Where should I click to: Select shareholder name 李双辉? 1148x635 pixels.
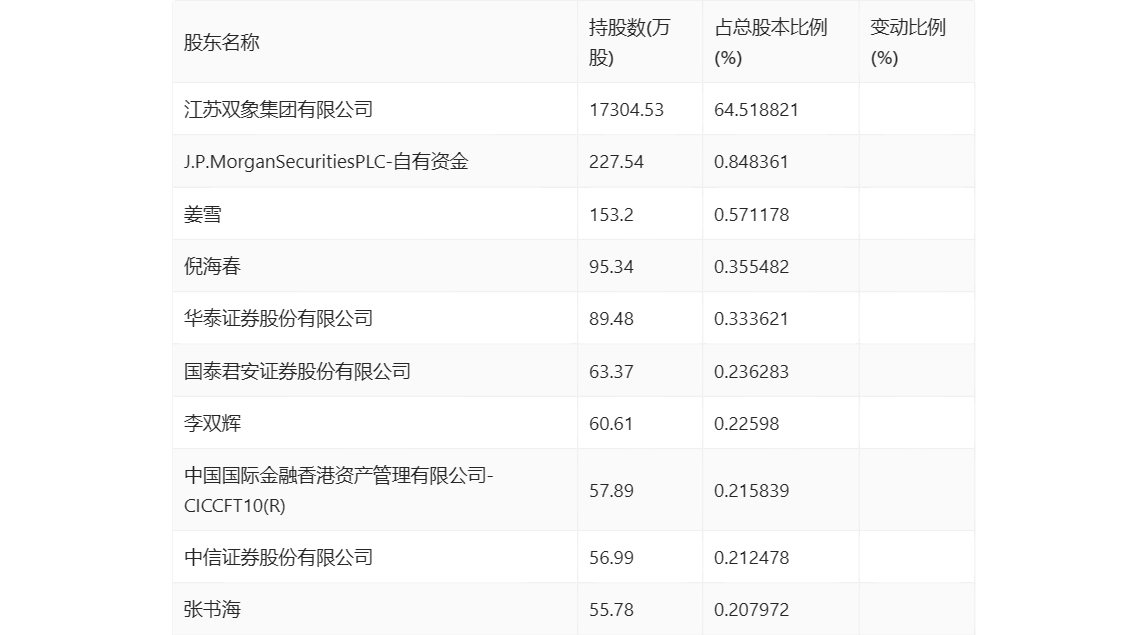pos(212,423)
